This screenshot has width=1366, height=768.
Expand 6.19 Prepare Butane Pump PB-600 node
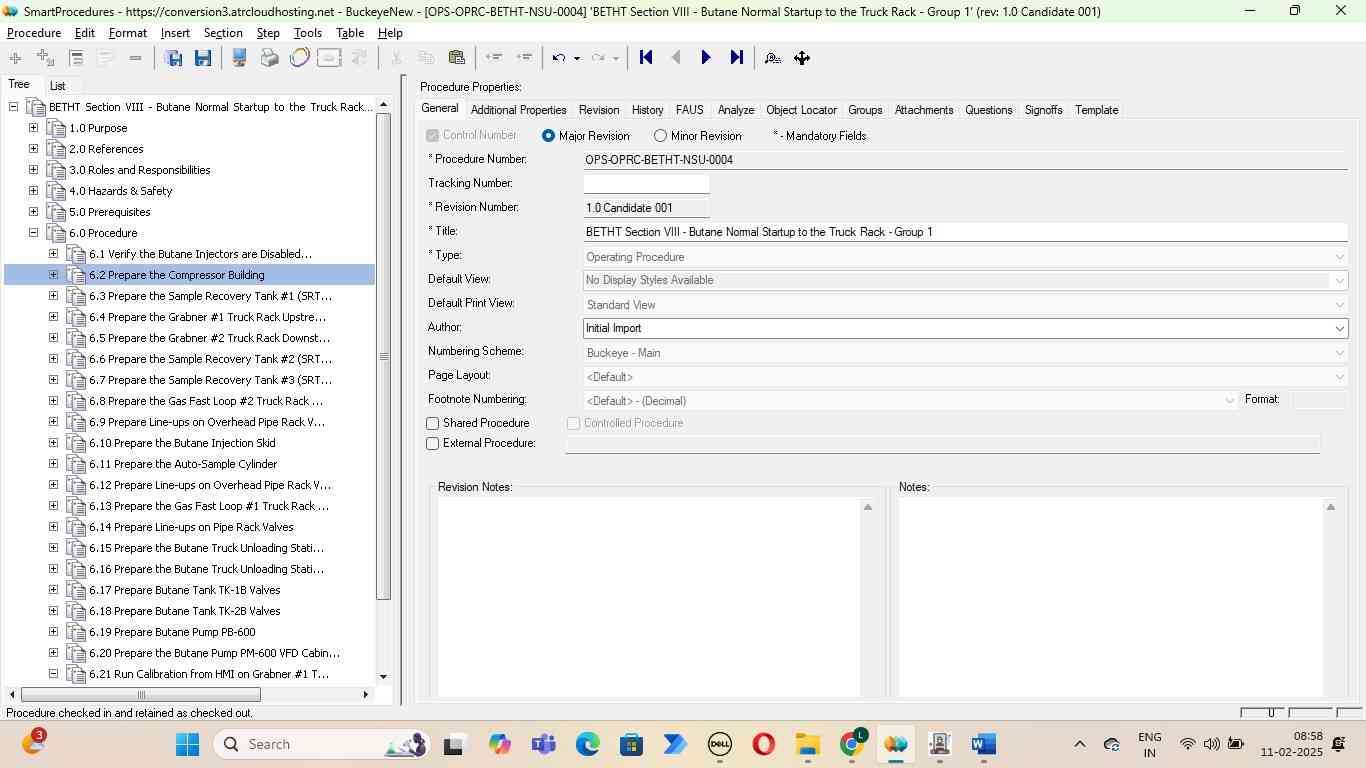pos(53,632)
